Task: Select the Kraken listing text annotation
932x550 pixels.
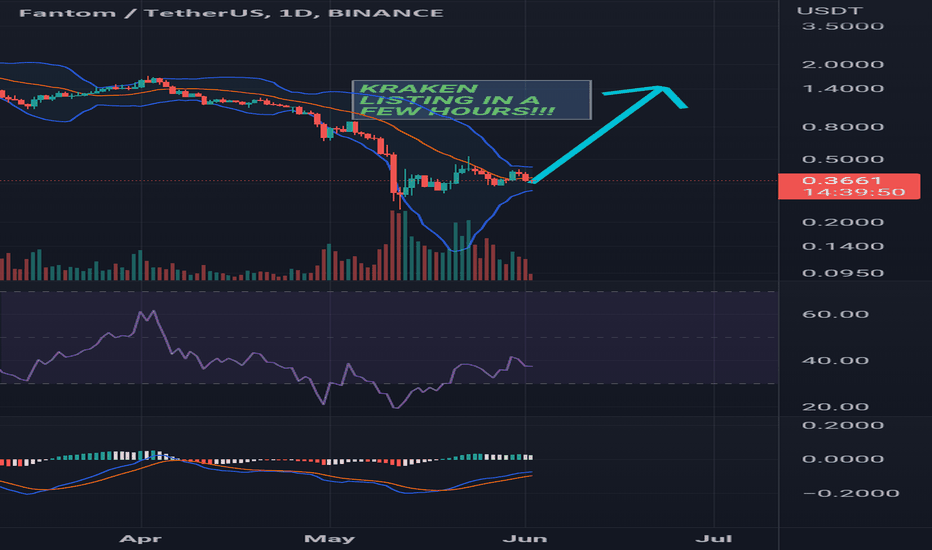Action: pyautogui.click(x=471, y=100)
